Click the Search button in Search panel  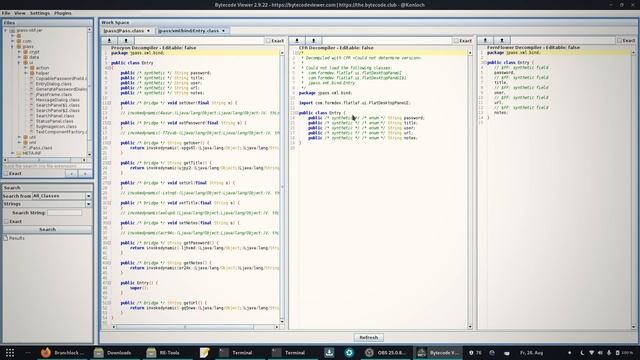coord(47,229)
